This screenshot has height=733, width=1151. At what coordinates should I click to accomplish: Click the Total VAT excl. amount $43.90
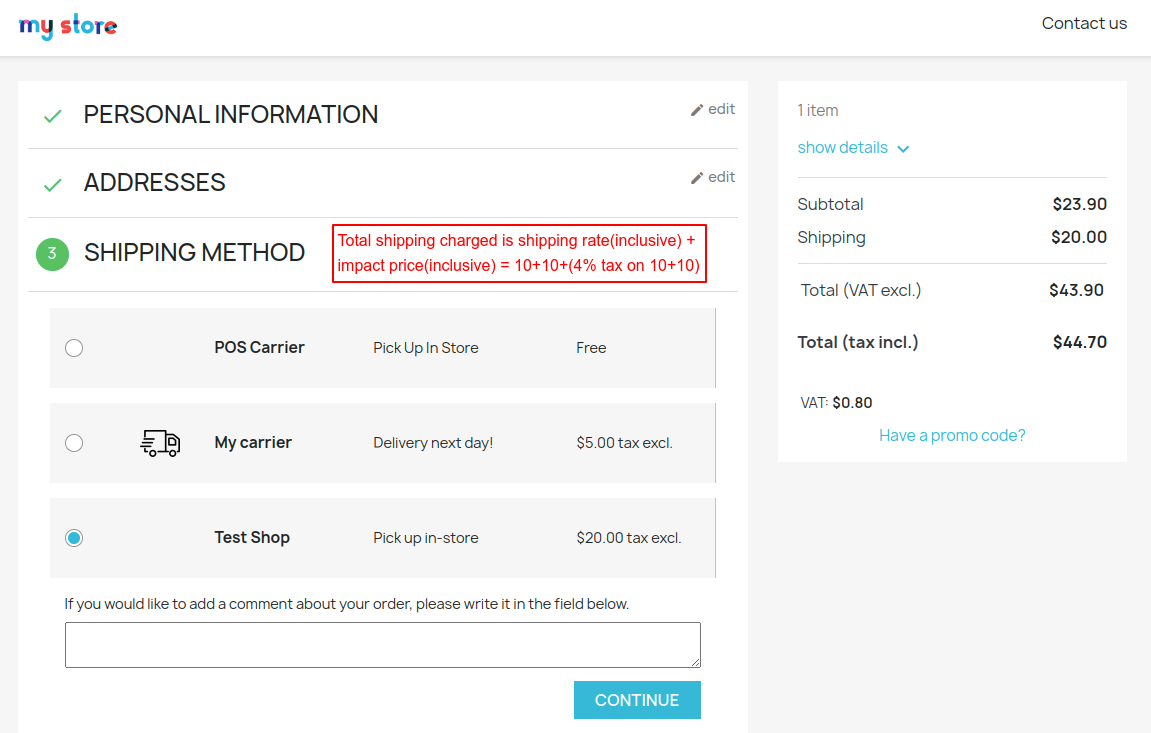[x=1076, y=290]
